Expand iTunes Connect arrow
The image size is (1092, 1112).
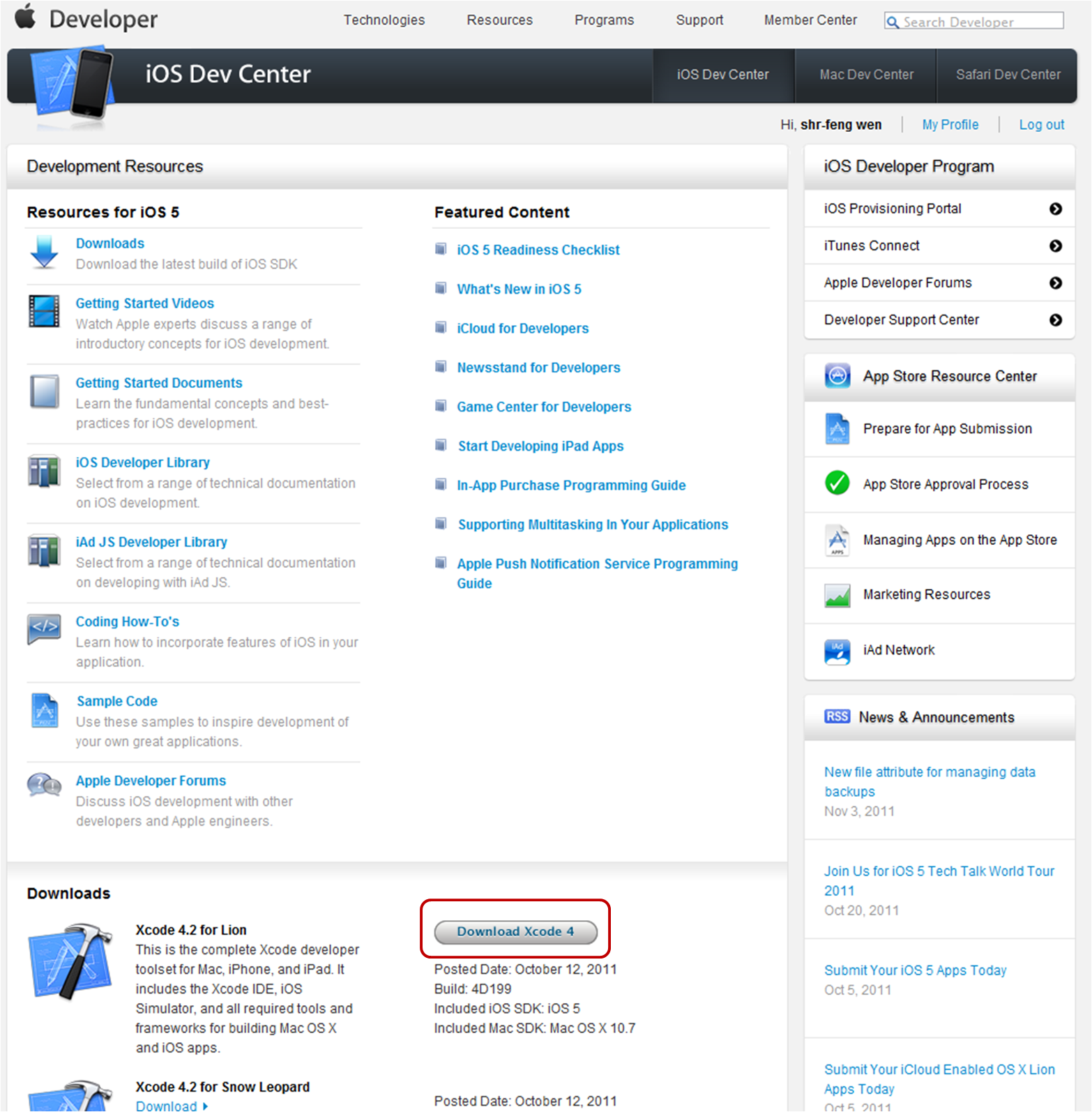[1056, 246]
